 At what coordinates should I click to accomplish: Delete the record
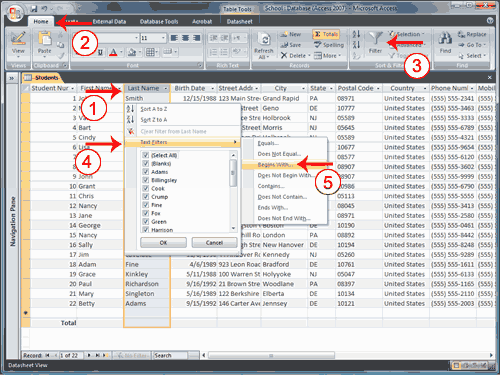pyautogui.click(x=295, y=56)
